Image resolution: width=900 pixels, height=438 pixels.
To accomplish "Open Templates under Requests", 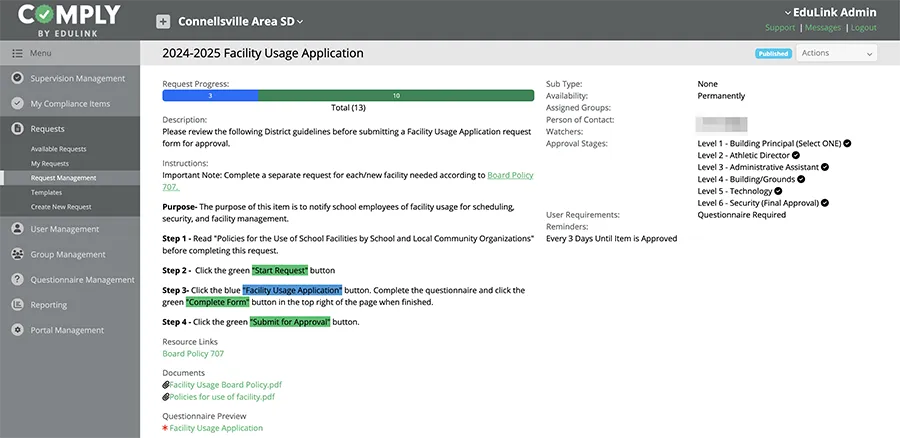I will 46,192.
